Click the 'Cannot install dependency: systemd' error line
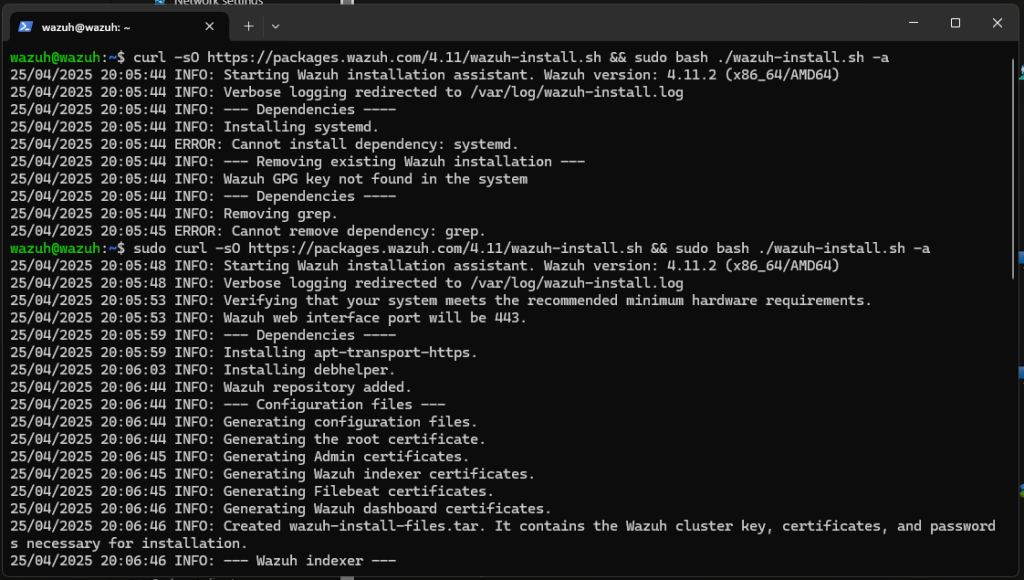This screenshot has width=1024, height=580. click(x=264, y=144)
